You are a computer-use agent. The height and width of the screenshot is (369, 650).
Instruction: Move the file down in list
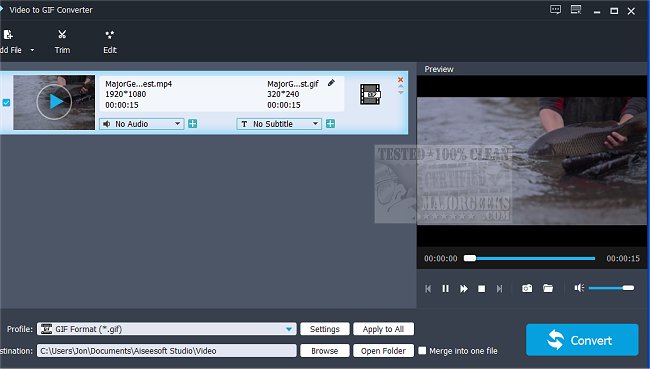coord(400,92)
